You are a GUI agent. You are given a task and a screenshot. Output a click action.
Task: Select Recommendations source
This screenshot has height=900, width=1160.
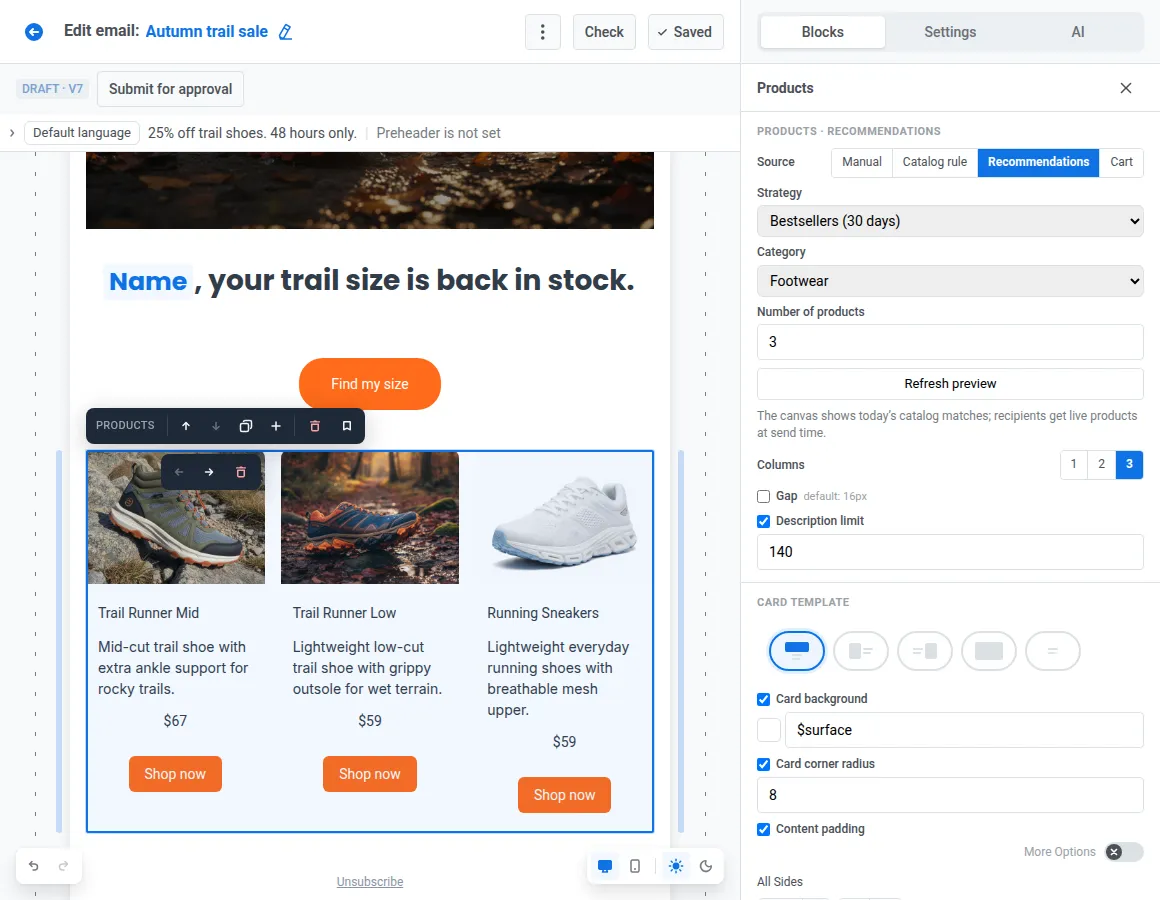pyautogui.click(x=1038, y=162)
